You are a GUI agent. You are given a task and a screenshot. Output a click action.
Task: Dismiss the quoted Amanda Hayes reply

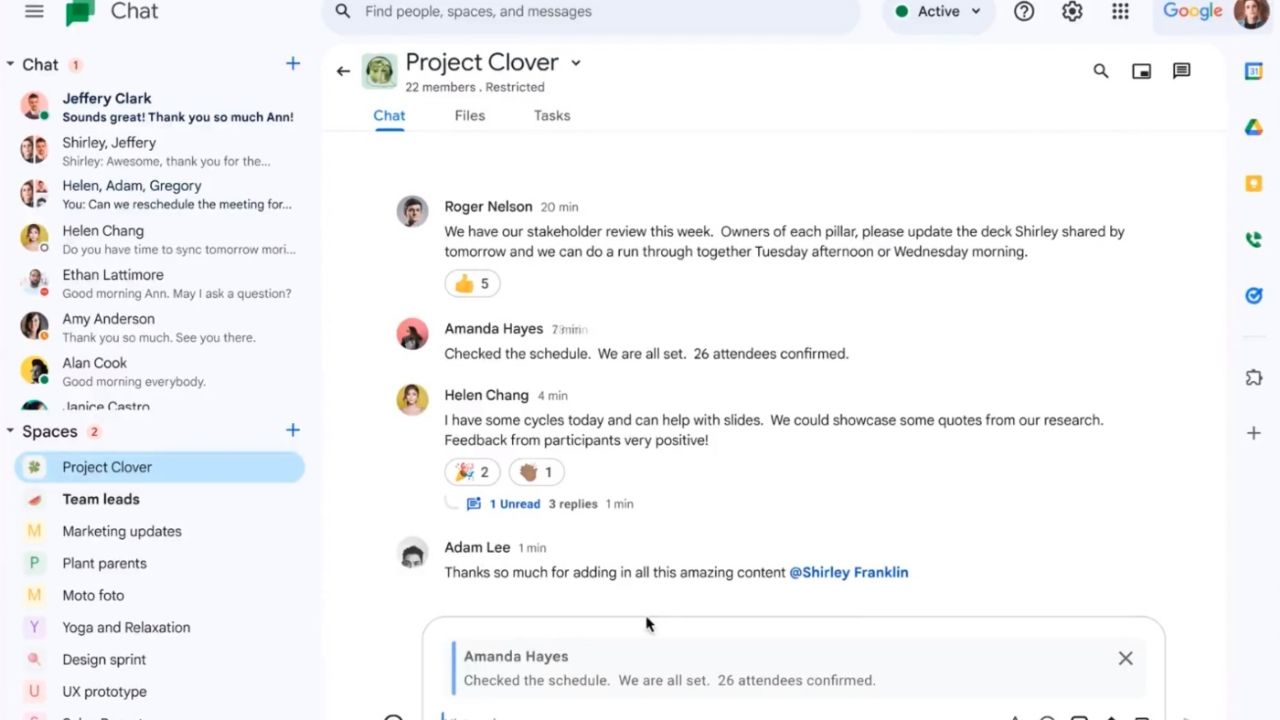pos(1125,658)
